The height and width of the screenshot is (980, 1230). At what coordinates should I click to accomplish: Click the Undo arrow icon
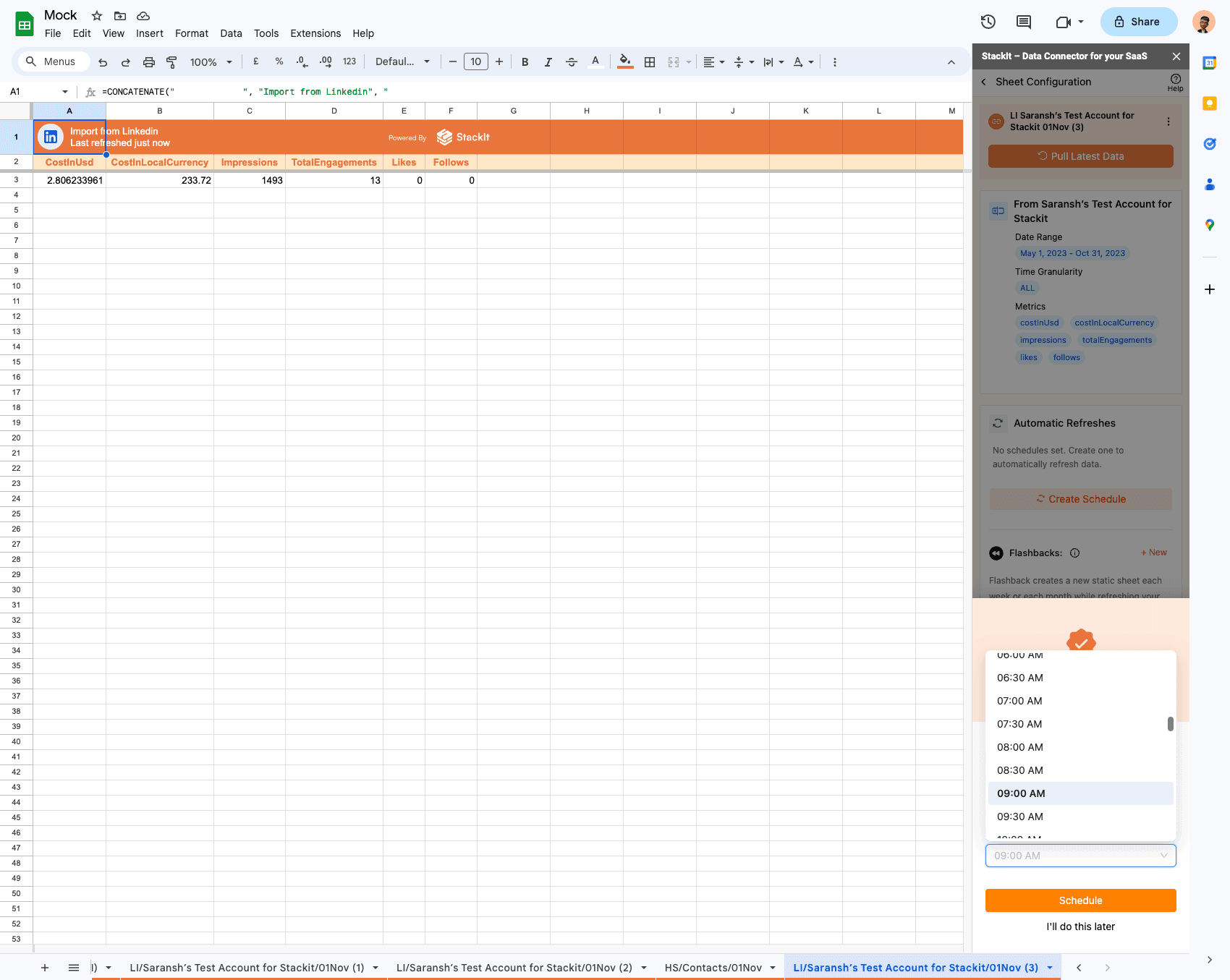click(x=103, y=62)
